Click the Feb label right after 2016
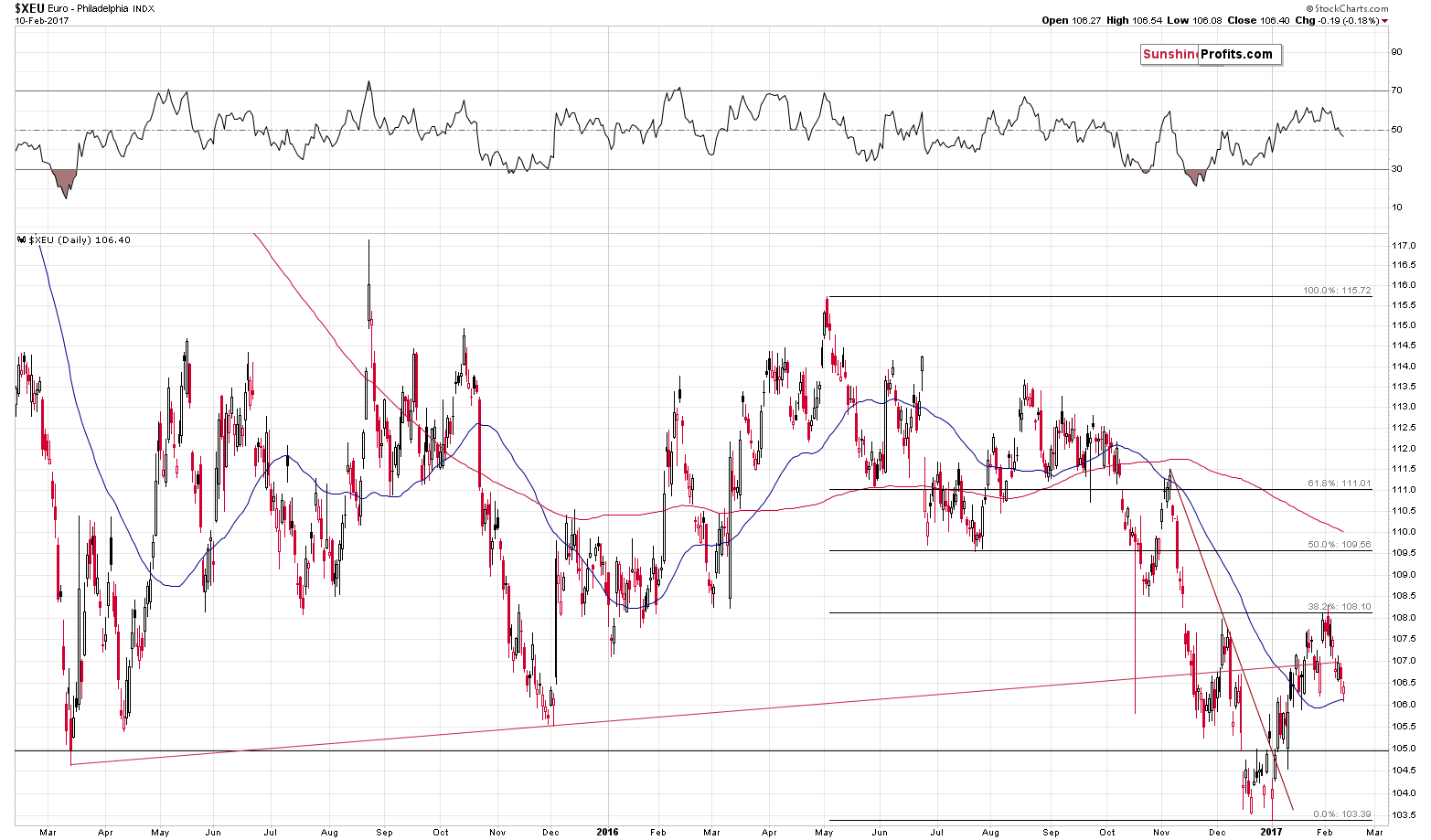This screenshot has height=840, width=1431. (x=658, y=833)
